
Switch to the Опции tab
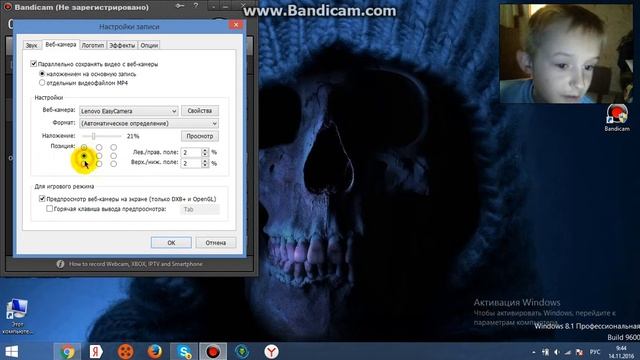tap(149, 45)
